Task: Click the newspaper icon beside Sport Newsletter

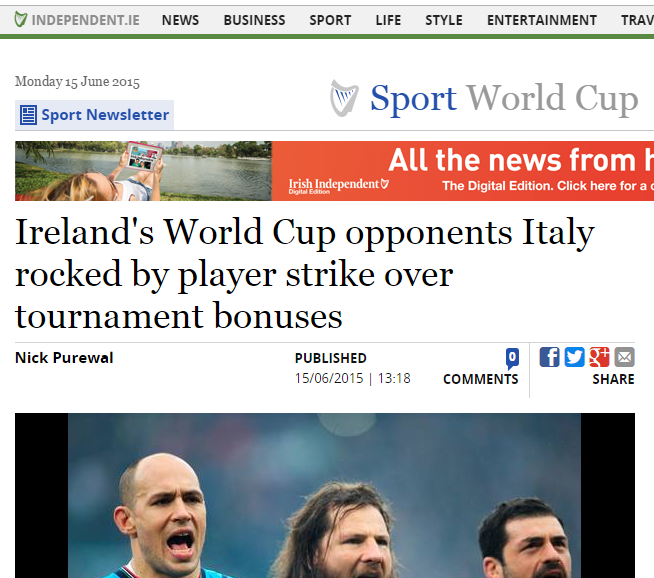Action: pyautogui.click(x=28, y=115)
